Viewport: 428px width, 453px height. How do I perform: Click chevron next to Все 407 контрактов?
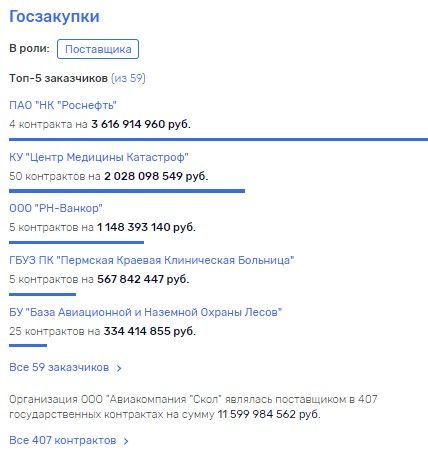coord(126,441)
